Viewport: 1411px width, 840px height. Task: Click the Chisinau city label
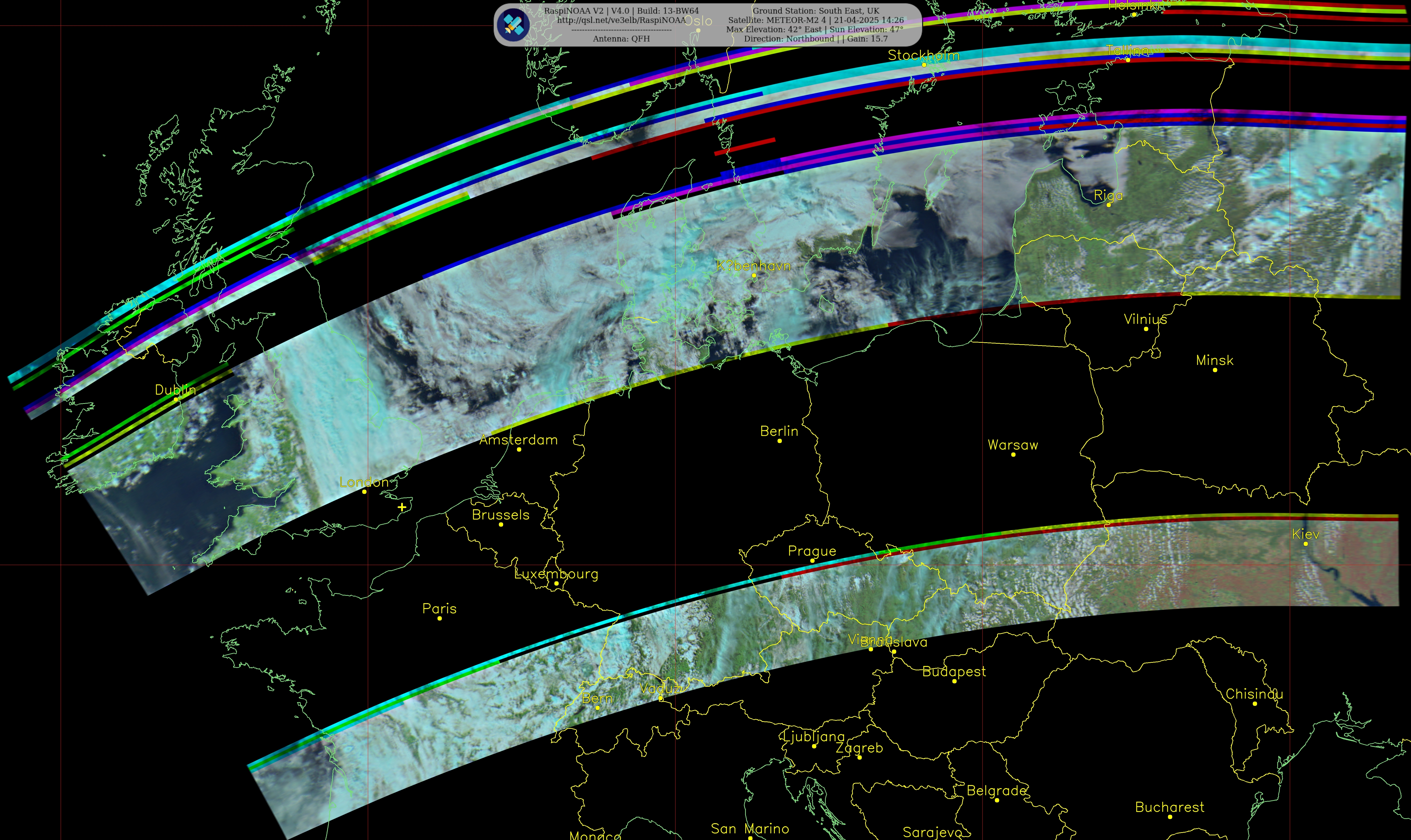click(1254, 695)
